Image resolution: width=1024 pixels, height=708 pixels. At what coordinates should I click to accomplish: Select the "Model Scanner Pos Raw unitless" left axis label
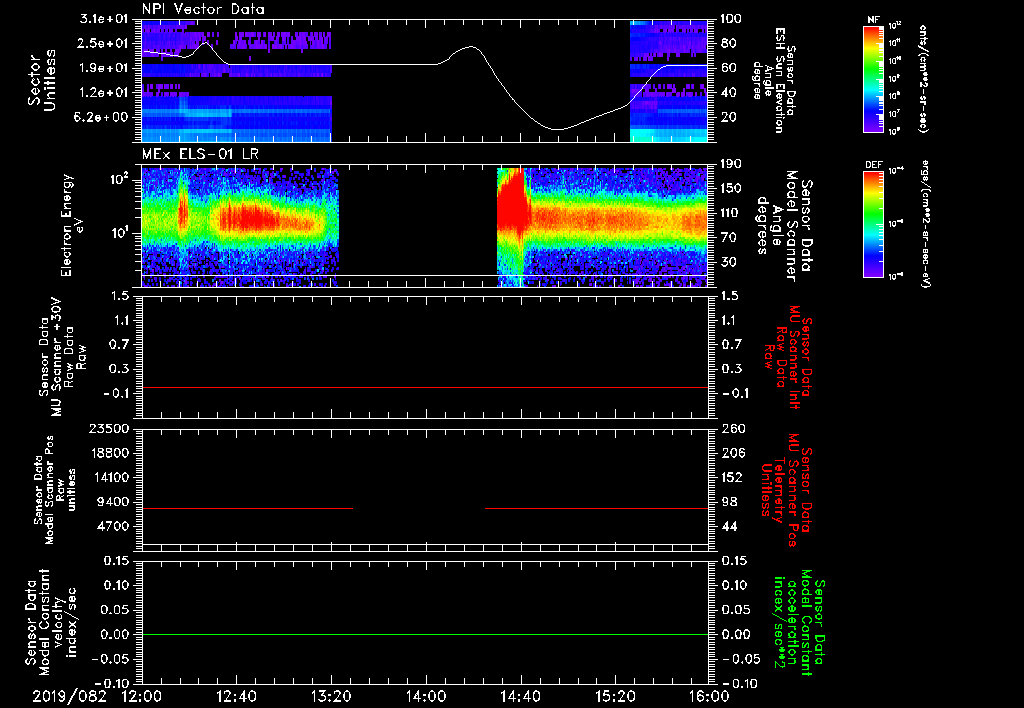point(55,490)
